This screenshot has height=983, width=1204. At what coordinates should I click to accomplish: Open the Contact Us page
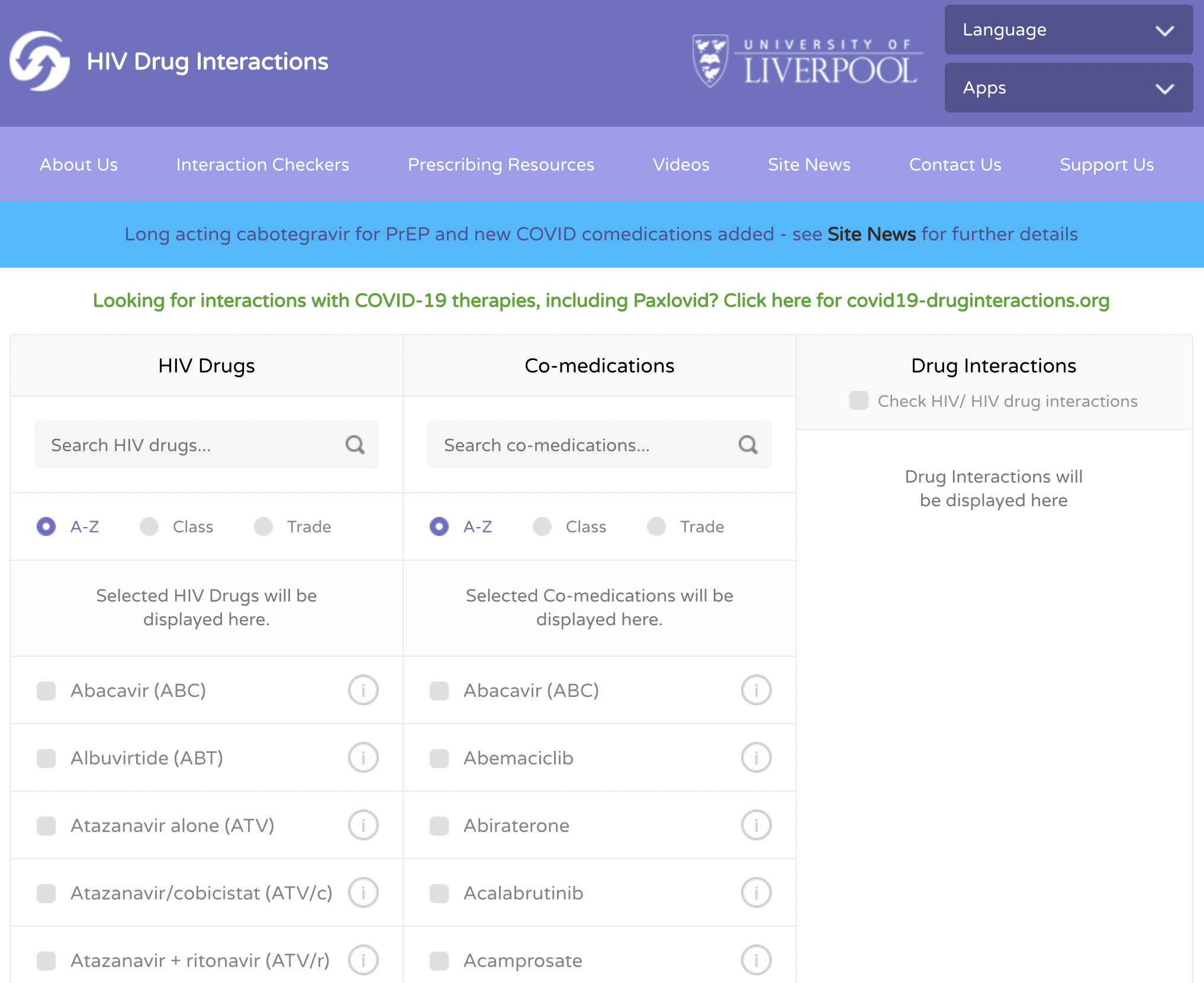955,164
